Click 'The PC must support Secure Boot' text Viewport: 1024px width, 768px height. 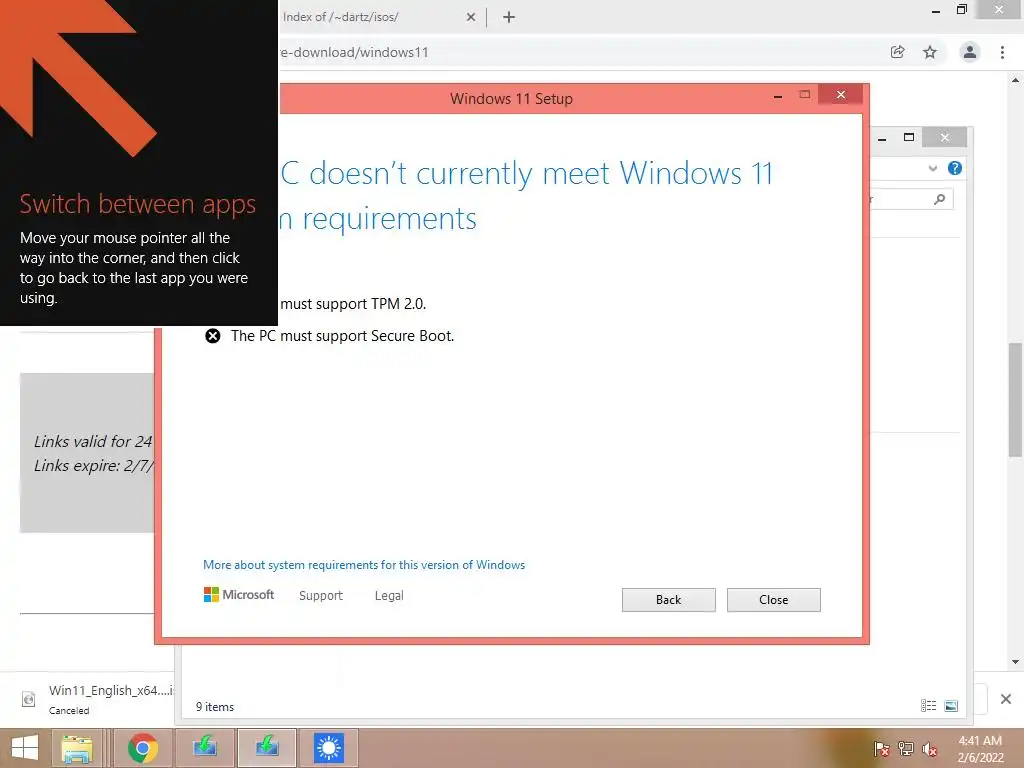tap(342, 336)
